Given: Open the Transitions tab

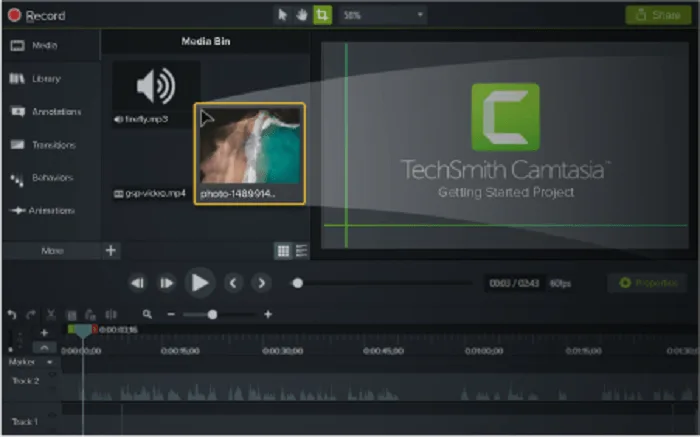Looking at the screenshot, I should (43, 145).
